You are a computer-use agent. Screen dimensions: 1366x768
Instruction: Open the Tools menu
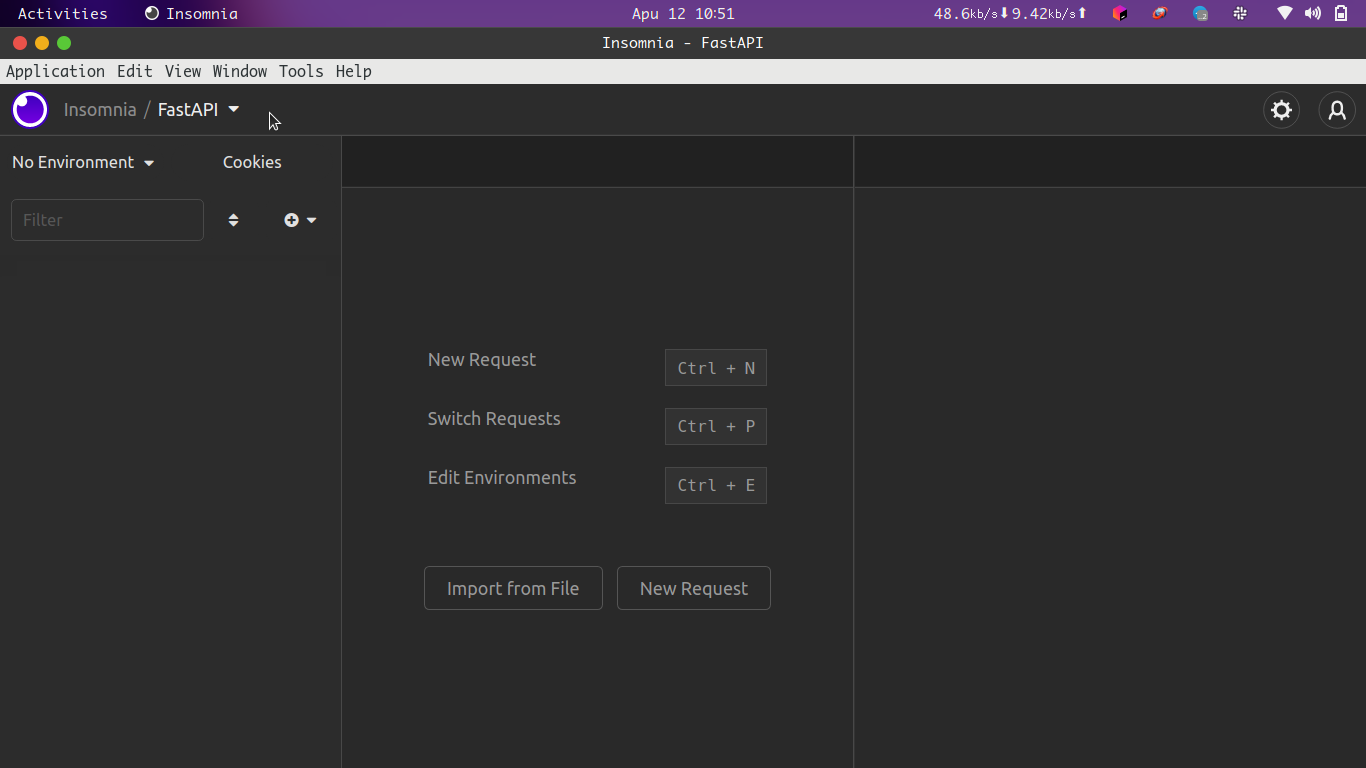[301, 71]
